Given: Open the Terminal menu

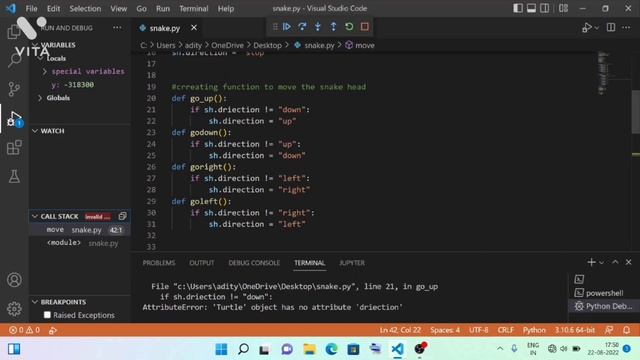Looking at the screenshot, I should (x=193, y=8).
